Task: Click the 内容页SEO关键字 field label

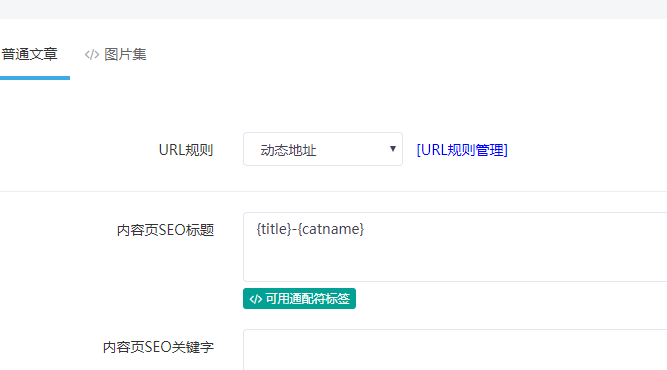Action: click(158, 347)
